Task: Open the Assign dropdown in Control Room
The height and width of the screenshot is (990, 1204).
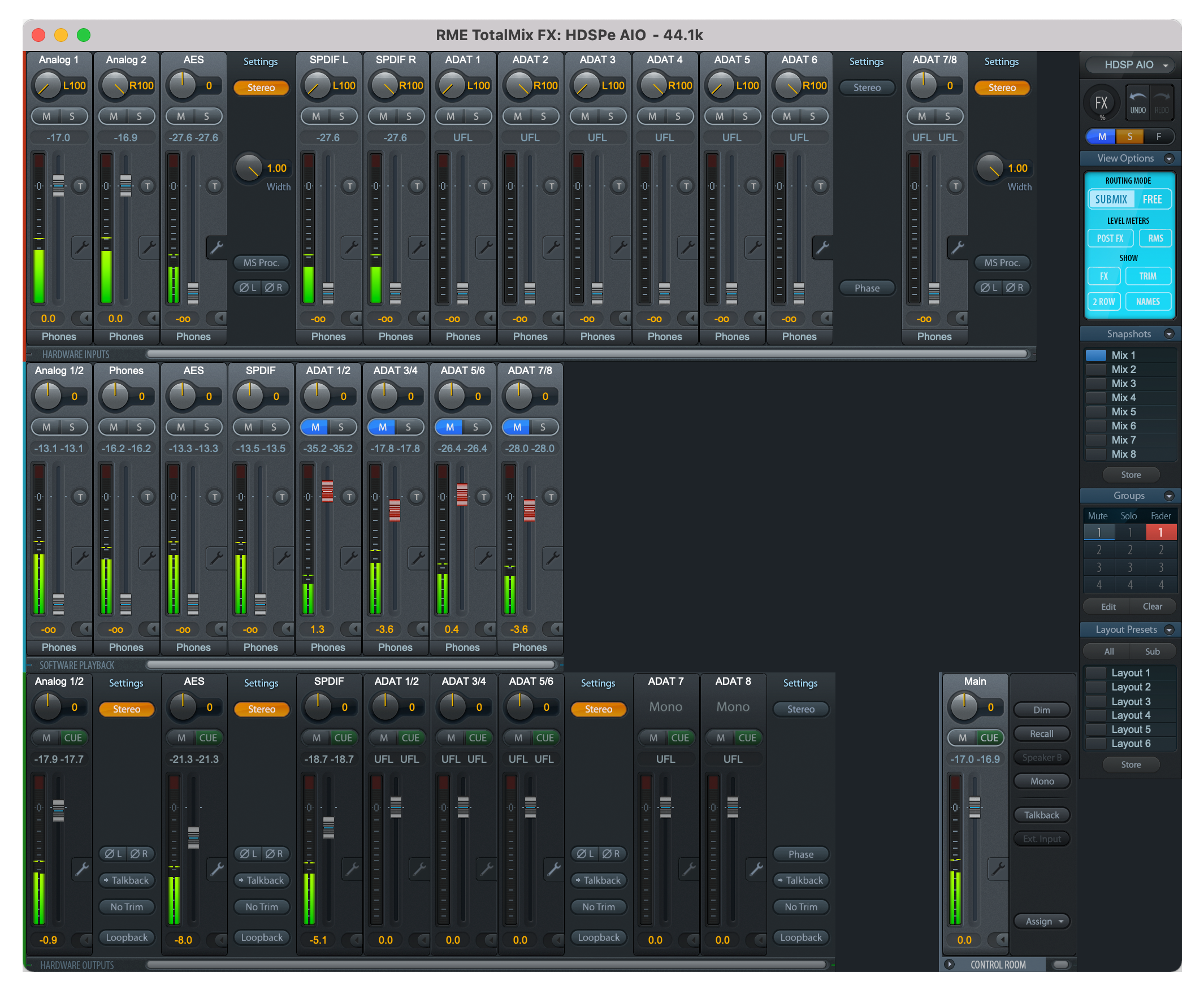Action: tap(1041, 921)
